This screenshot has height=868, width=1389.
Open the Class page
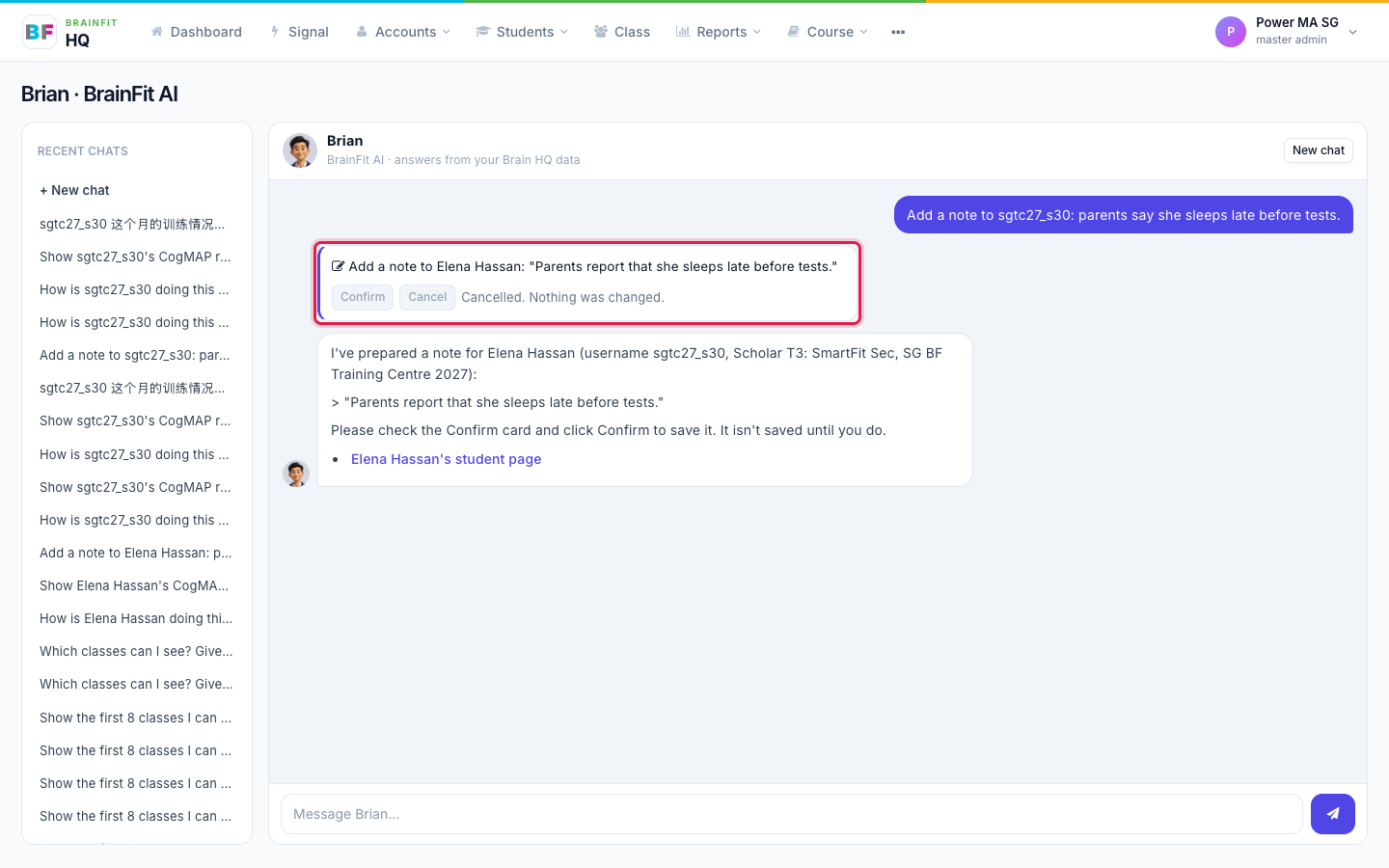pyautogui.click(x=622, y=32)
